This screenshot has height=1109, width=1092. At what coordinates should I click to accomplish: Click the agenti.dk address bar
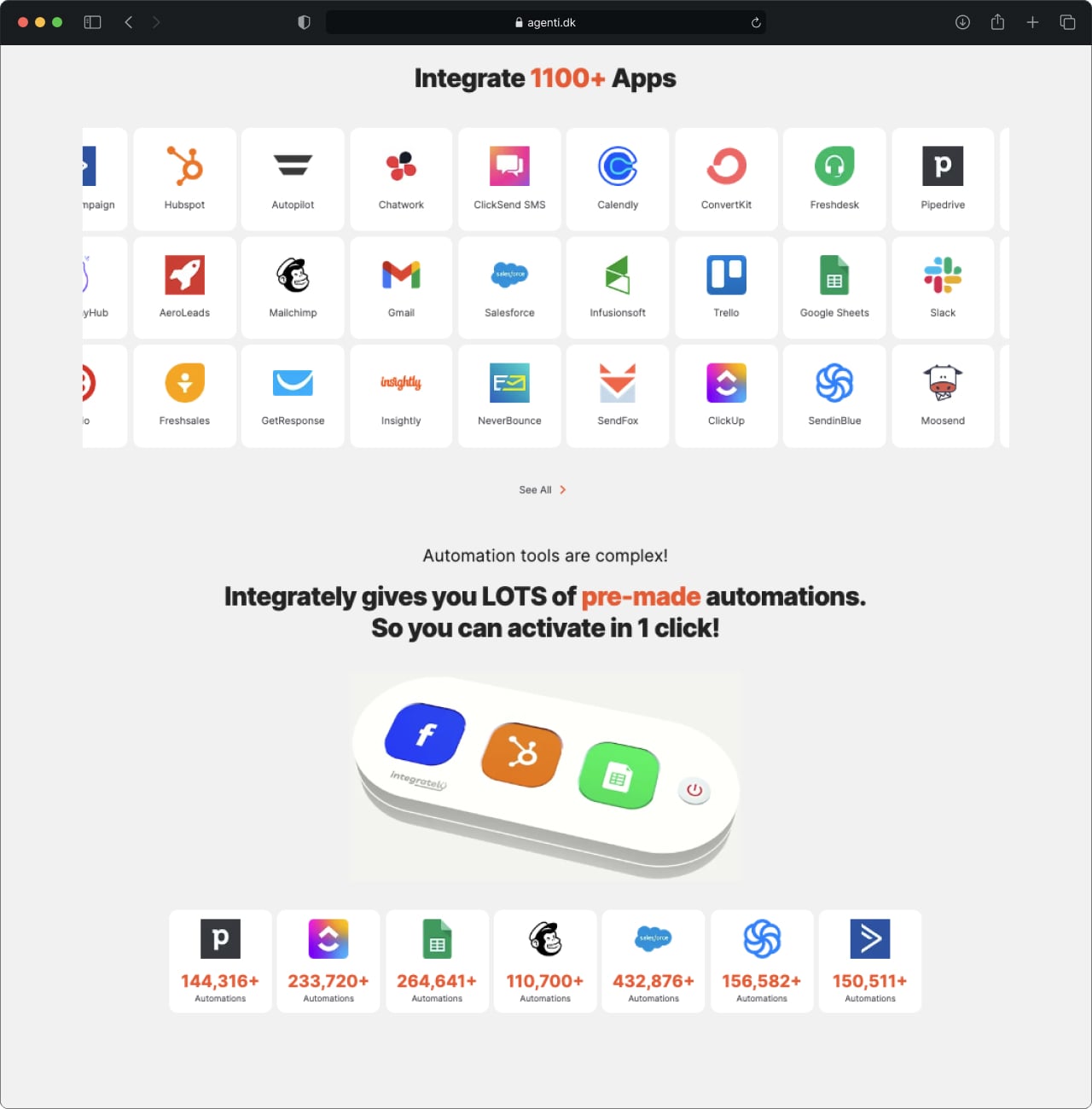click(546, 22)
